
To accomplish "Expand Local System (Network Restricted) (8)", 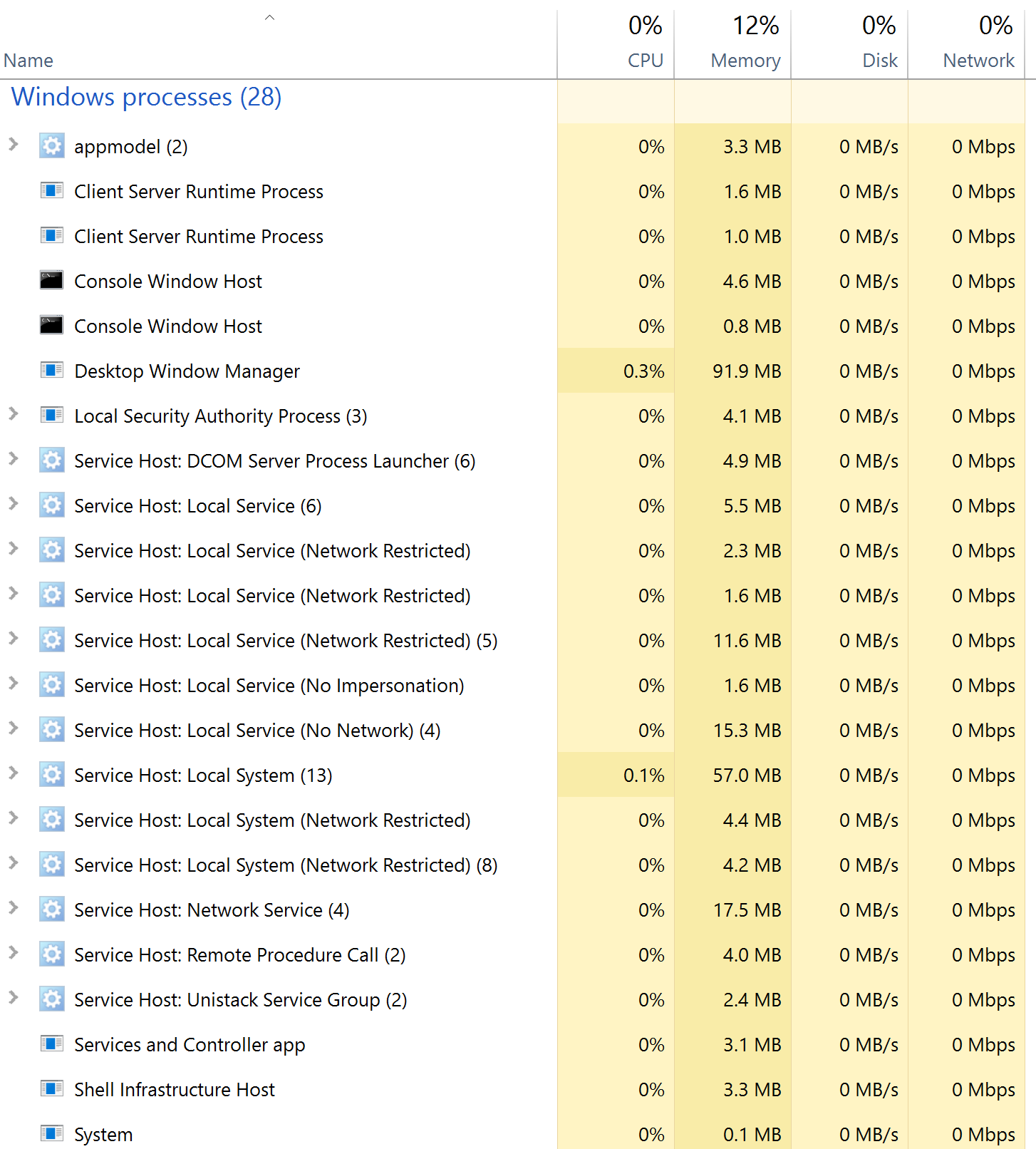I will pos(14,863).
